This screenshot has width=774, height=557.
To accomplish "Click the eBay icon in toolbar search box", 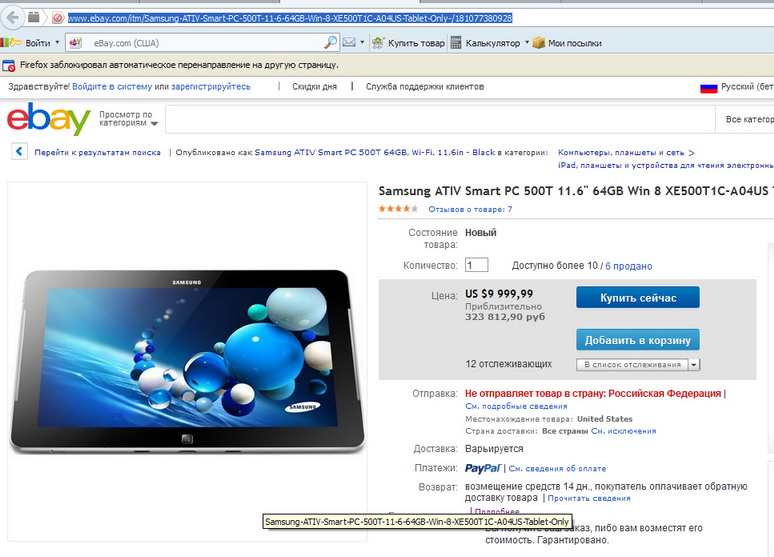I will [x=76, y=42].
